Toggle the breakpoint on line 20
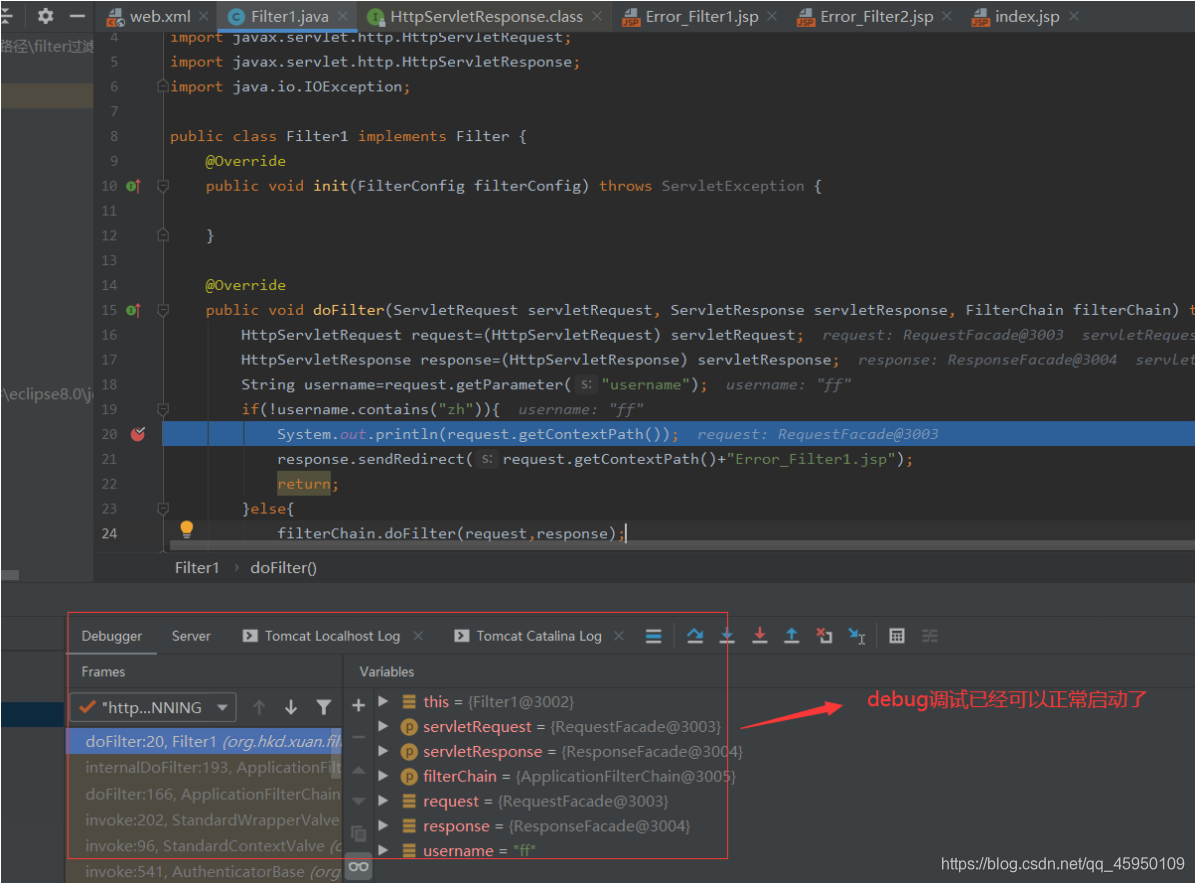The width and height of the screenshot is (1195, 883). tap(138, 434)
